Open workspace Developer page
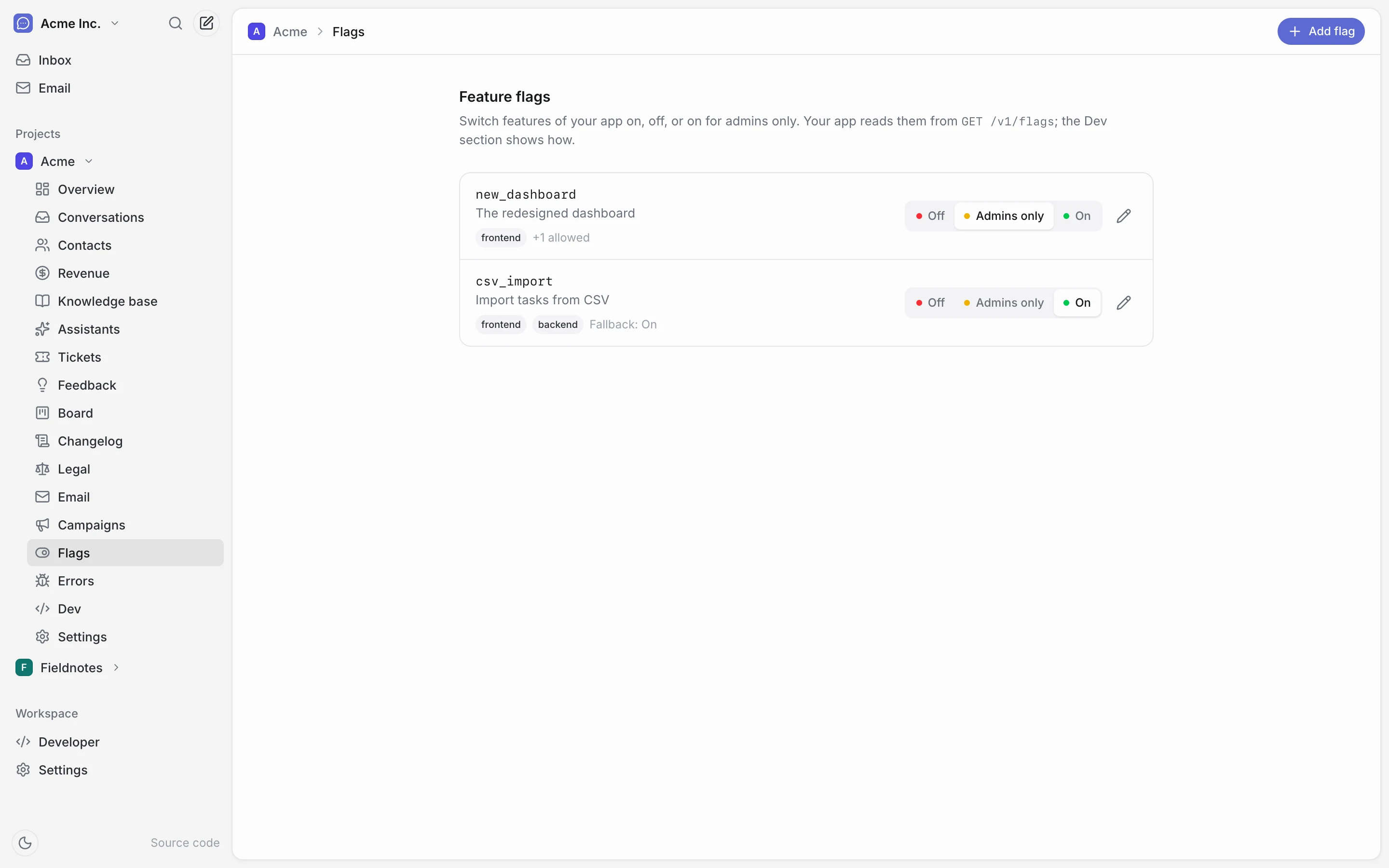This screenshot has height=868, width=1389. [116, 742]
